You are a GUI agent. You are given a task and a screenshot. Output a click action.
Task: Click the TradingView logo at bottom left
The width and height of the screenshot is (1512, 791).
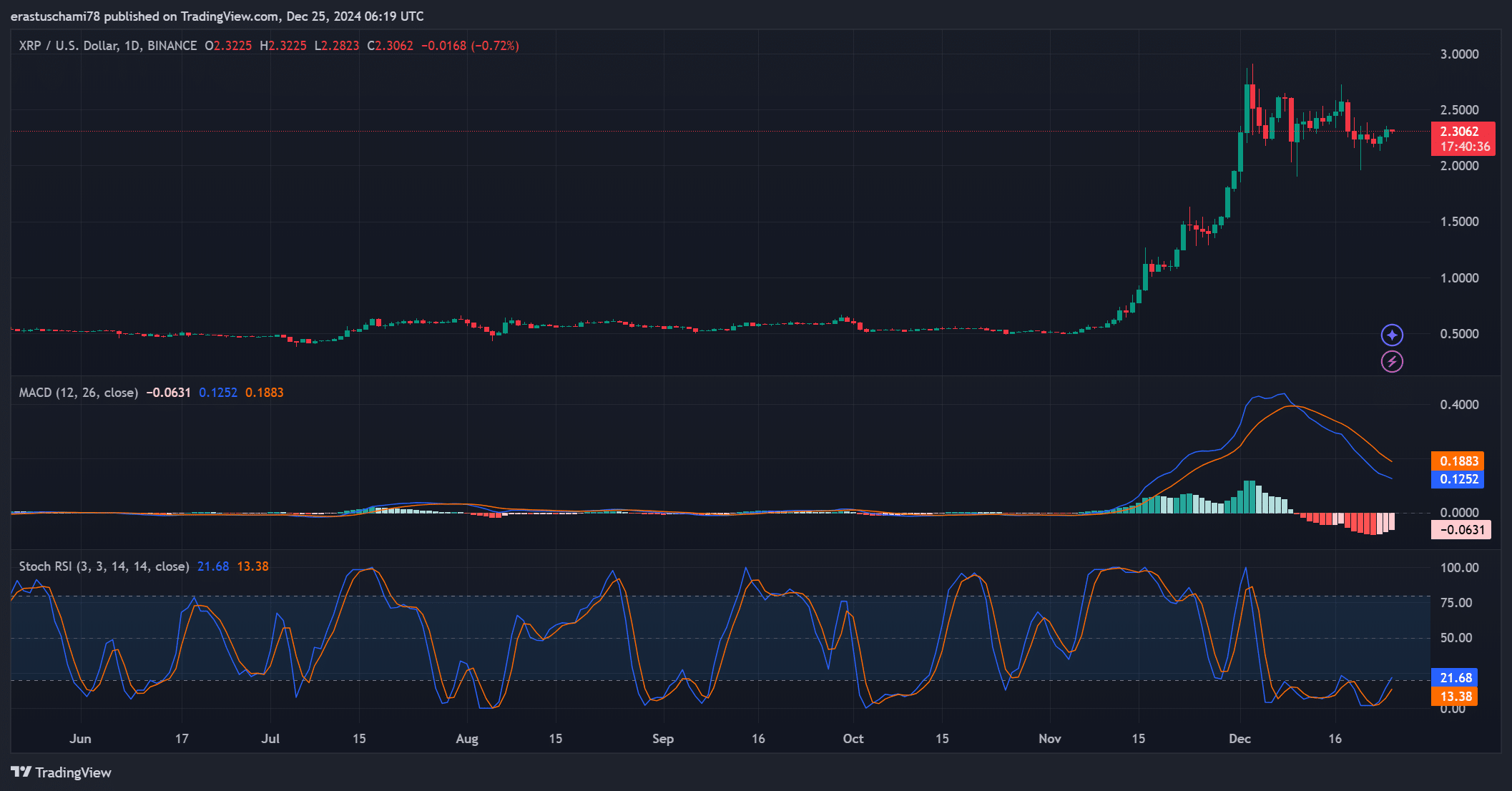pyautogui.click(x=61, y=772)
